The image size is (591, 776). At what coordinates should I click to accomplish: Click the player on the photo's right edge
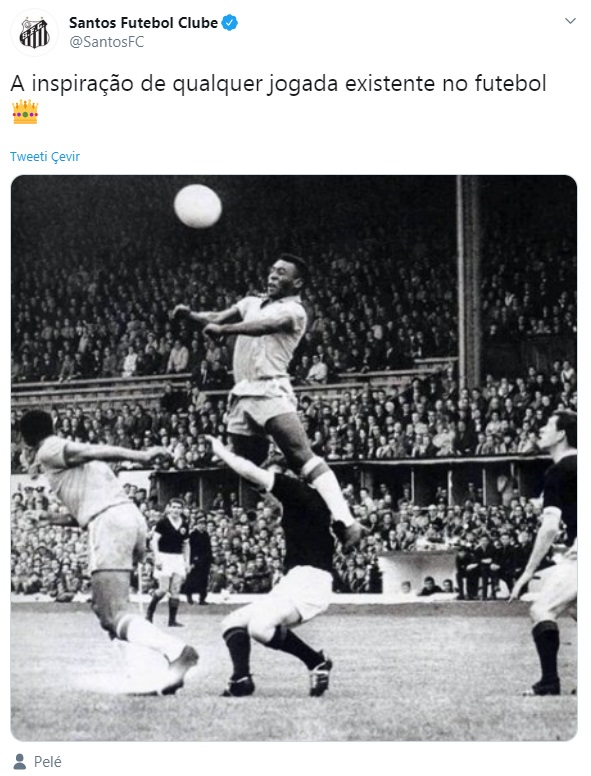(x=547, y=552)
